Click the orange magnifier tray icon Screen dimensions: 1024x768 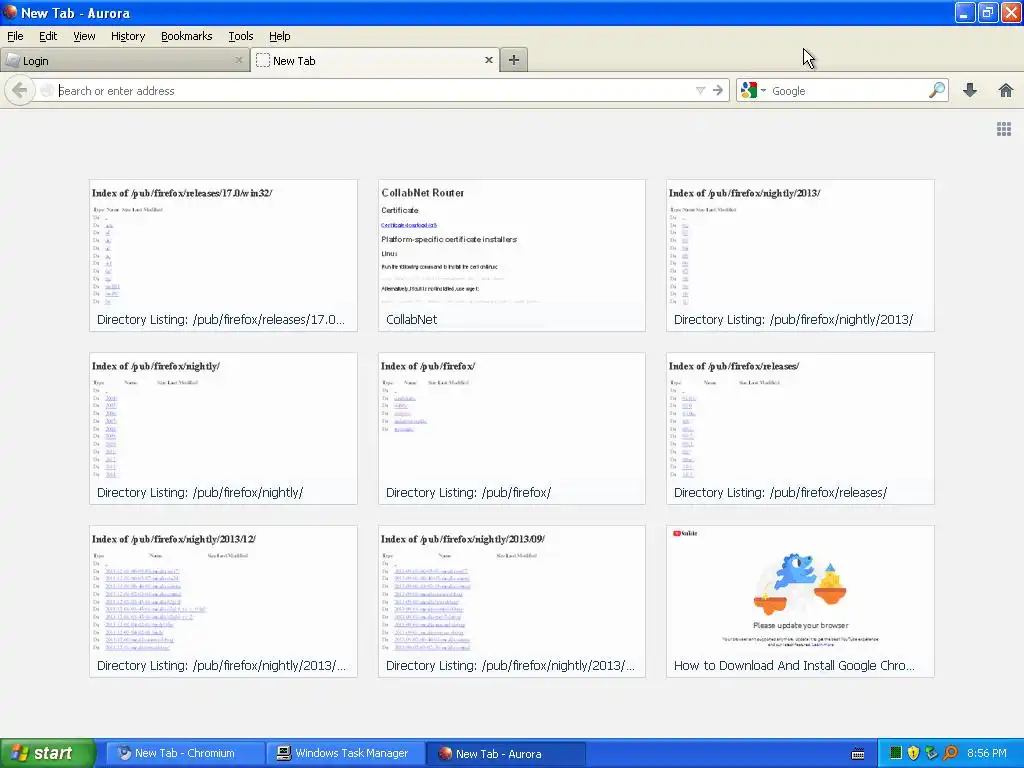(x=950, y=753)
